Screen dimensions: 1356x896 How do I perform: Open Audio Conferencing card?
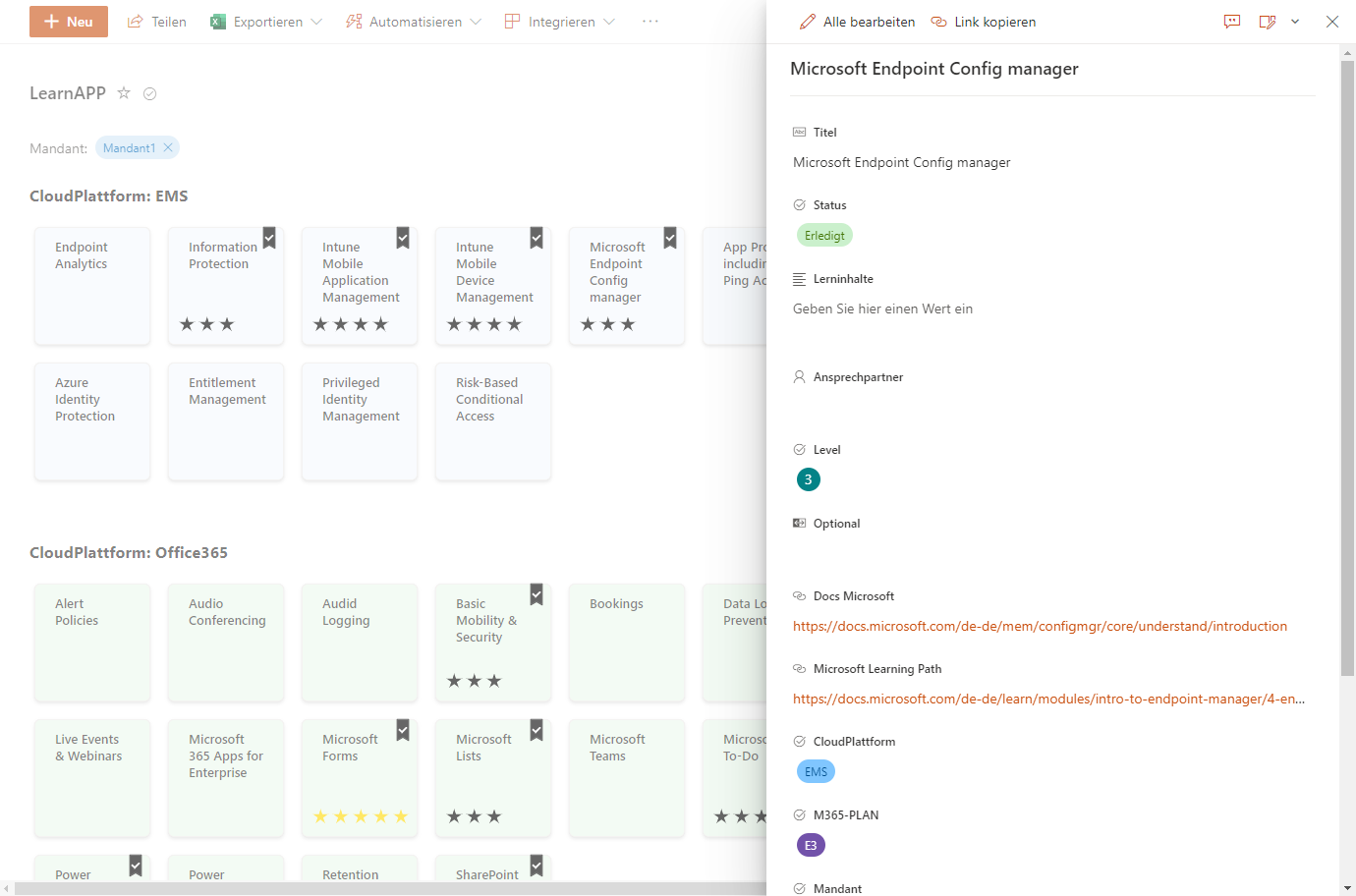[226, 643]
